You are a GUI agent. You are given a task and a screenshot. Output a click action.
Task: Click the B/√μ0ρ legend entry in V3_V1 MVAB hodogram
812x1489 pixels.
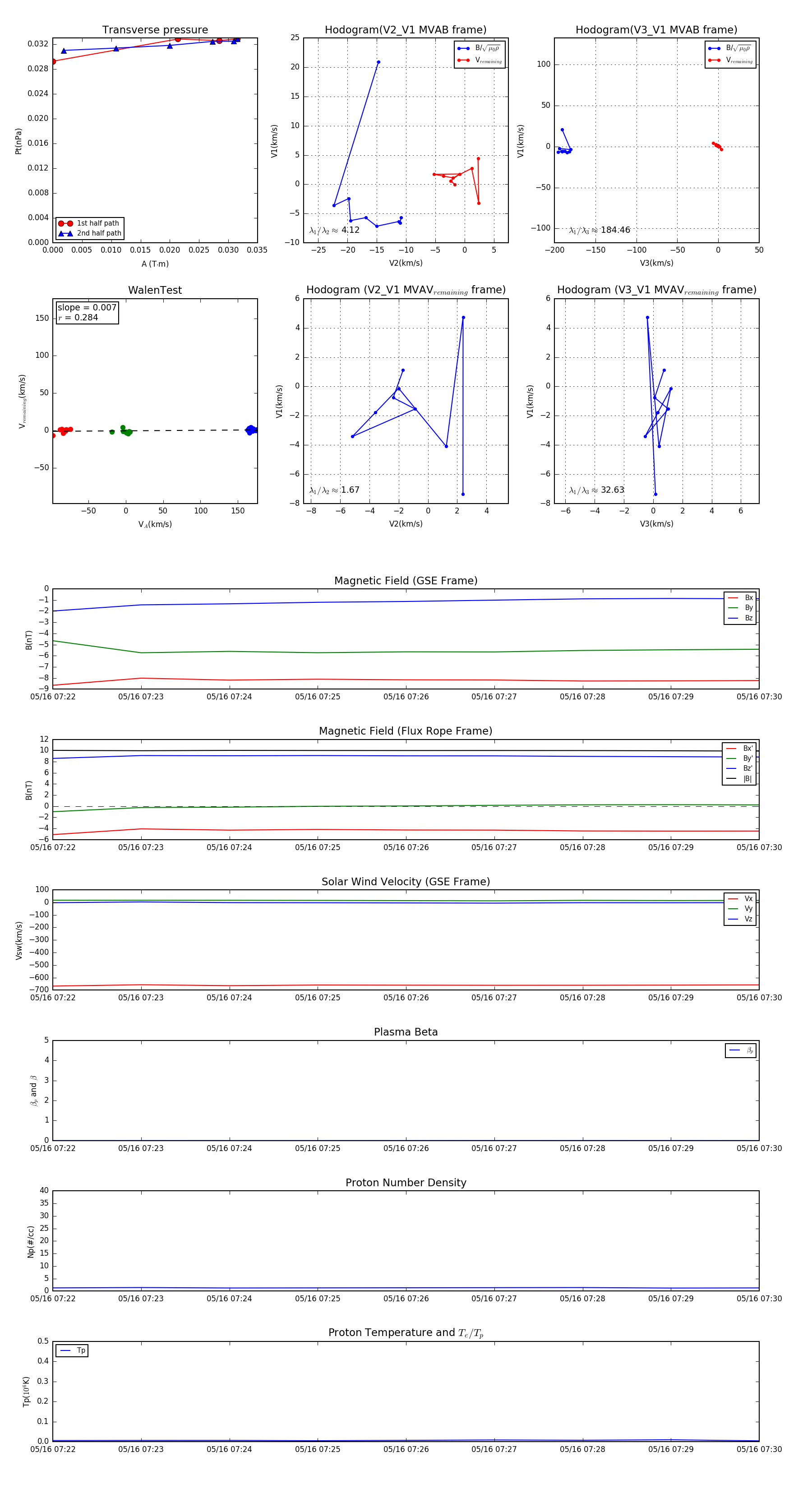coord(729,49)
